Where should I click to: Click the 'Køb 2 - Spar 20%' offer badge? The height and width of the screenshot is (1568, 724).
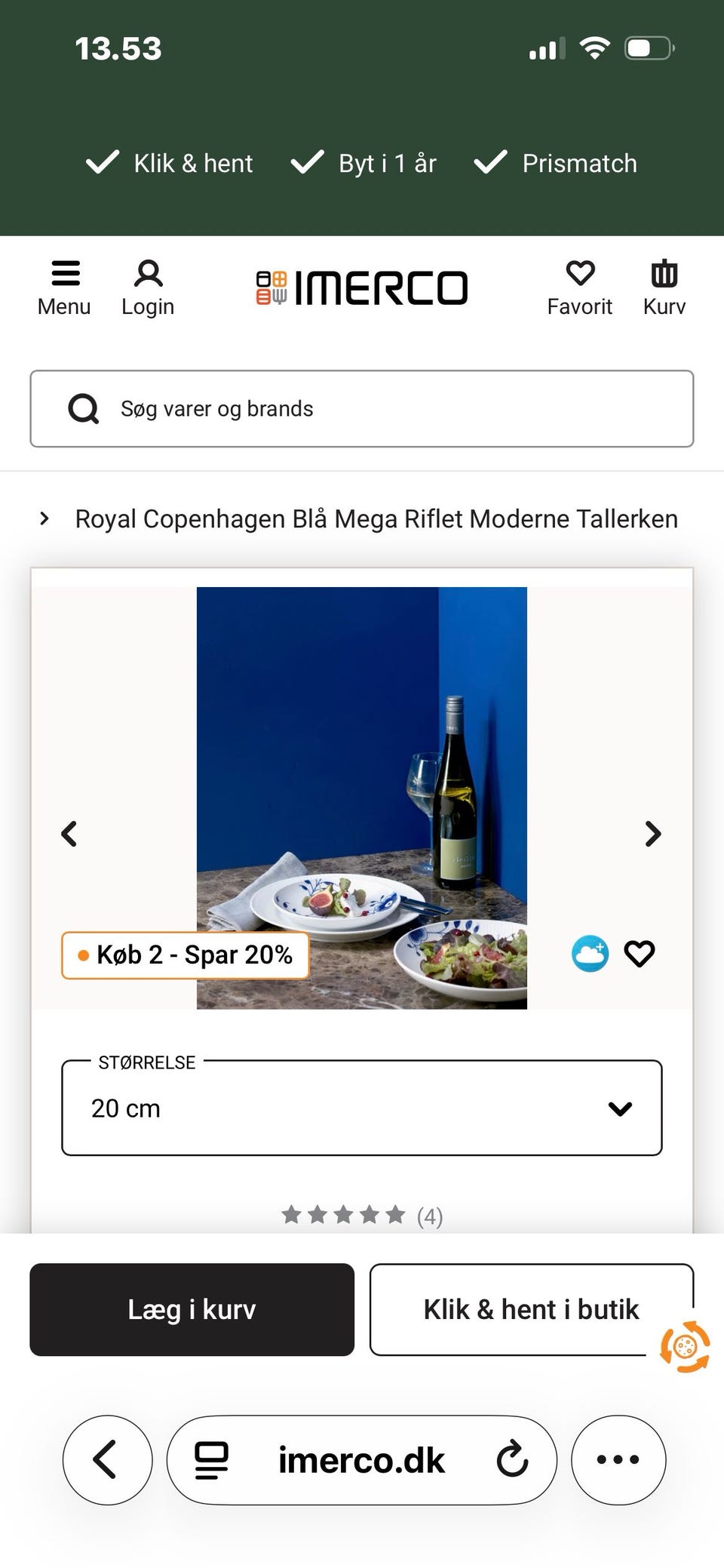tap(186, 955)
